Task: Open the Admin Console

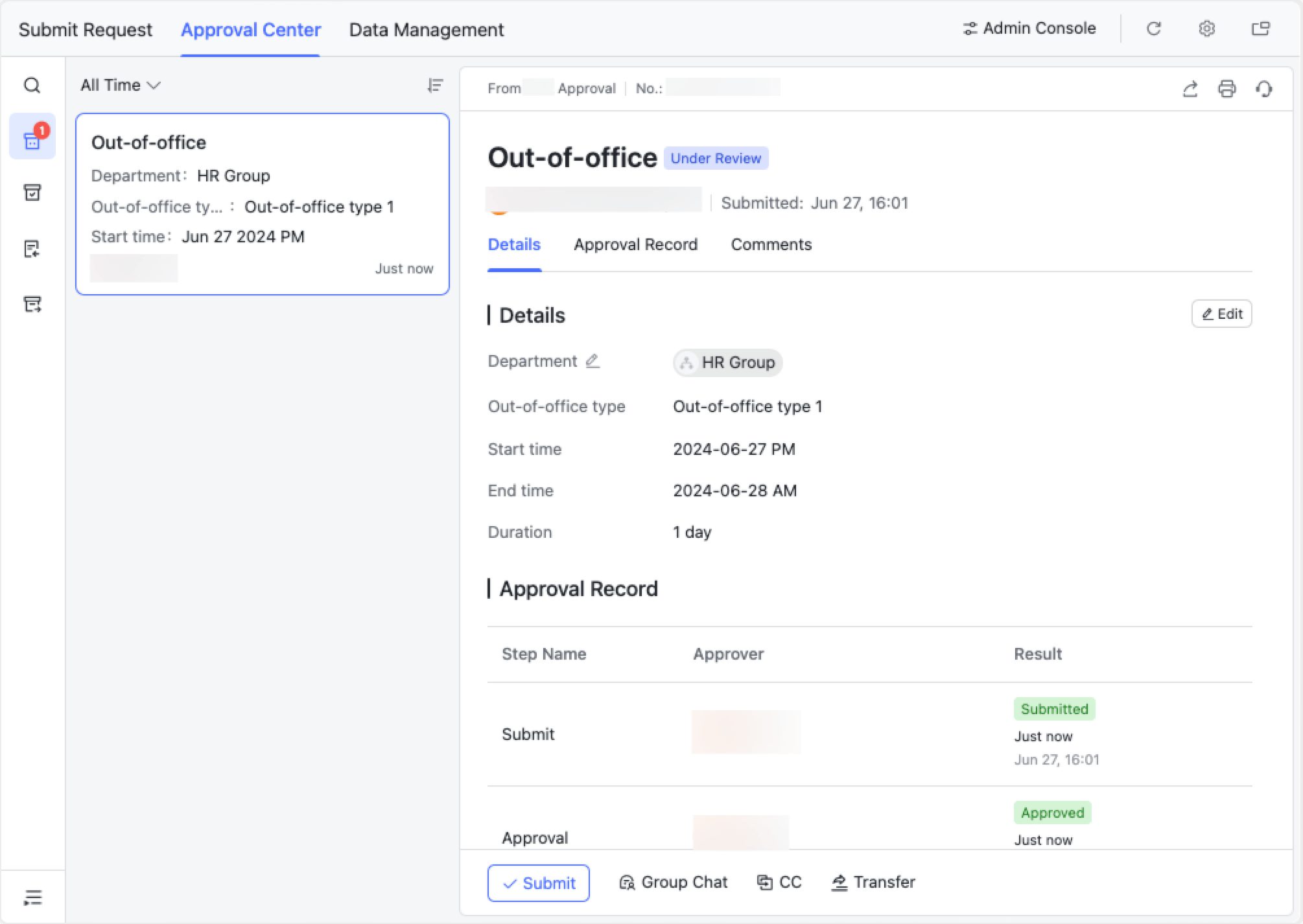Action: click(x=1029, y=28)
